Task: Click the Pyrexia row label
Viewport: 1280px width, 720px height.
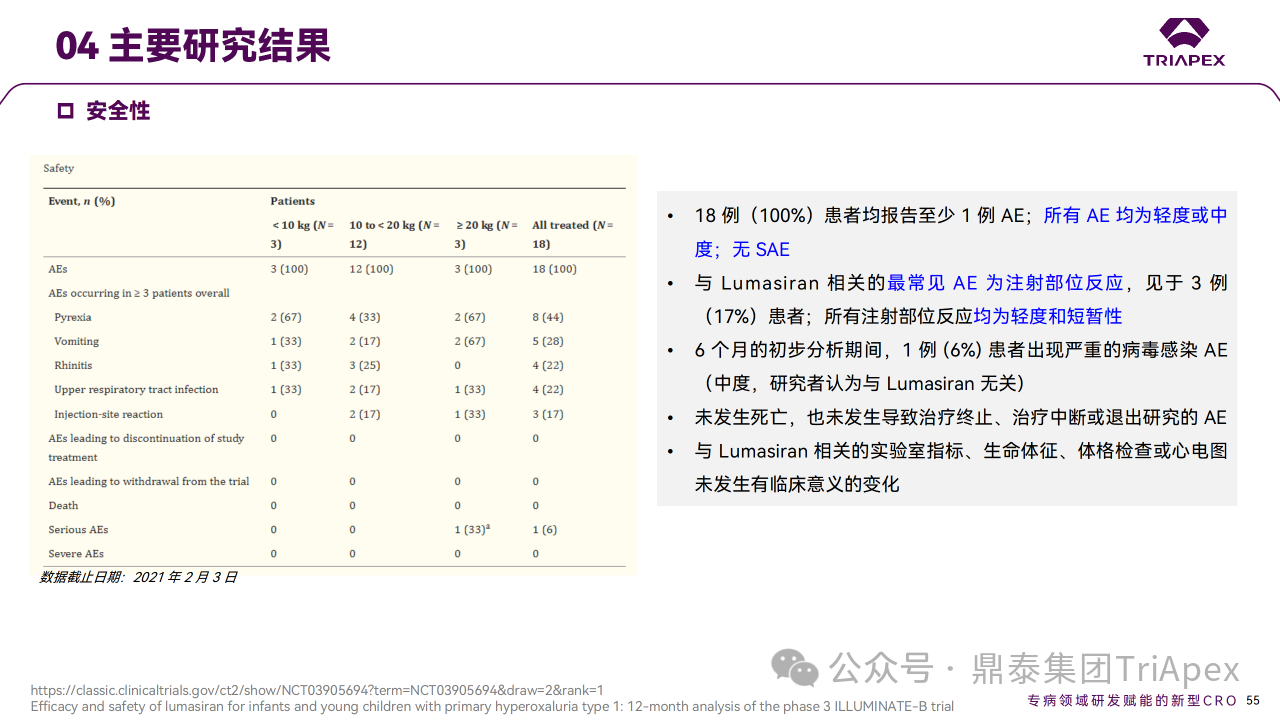Action: (x=73, y=317)
